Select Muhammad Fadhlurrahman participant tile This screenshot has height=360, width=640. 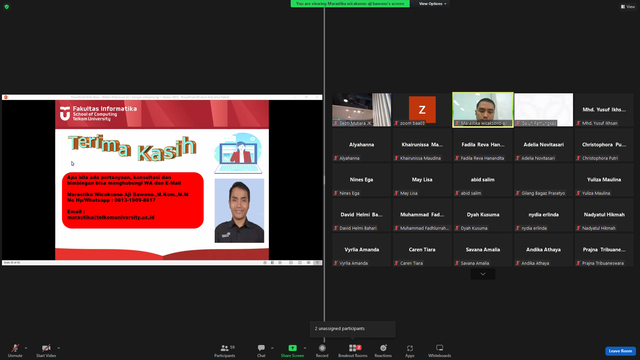click(x=422, y=215)
